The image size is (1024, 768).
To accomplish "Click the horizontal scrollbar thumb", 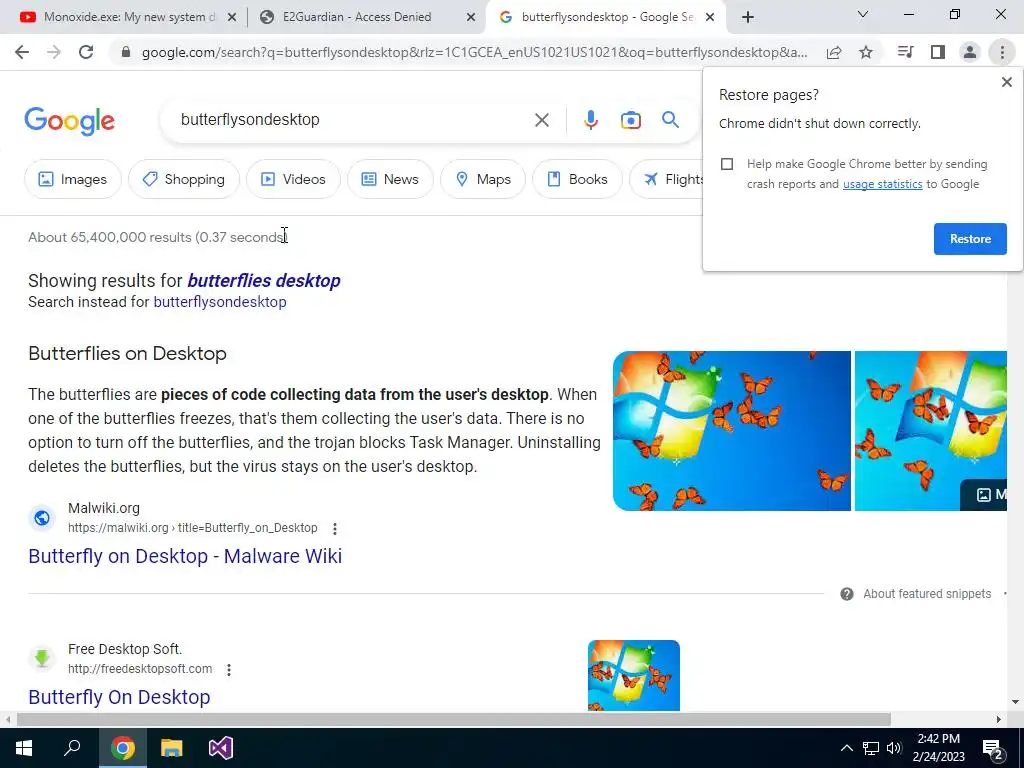I will point(454,719).
